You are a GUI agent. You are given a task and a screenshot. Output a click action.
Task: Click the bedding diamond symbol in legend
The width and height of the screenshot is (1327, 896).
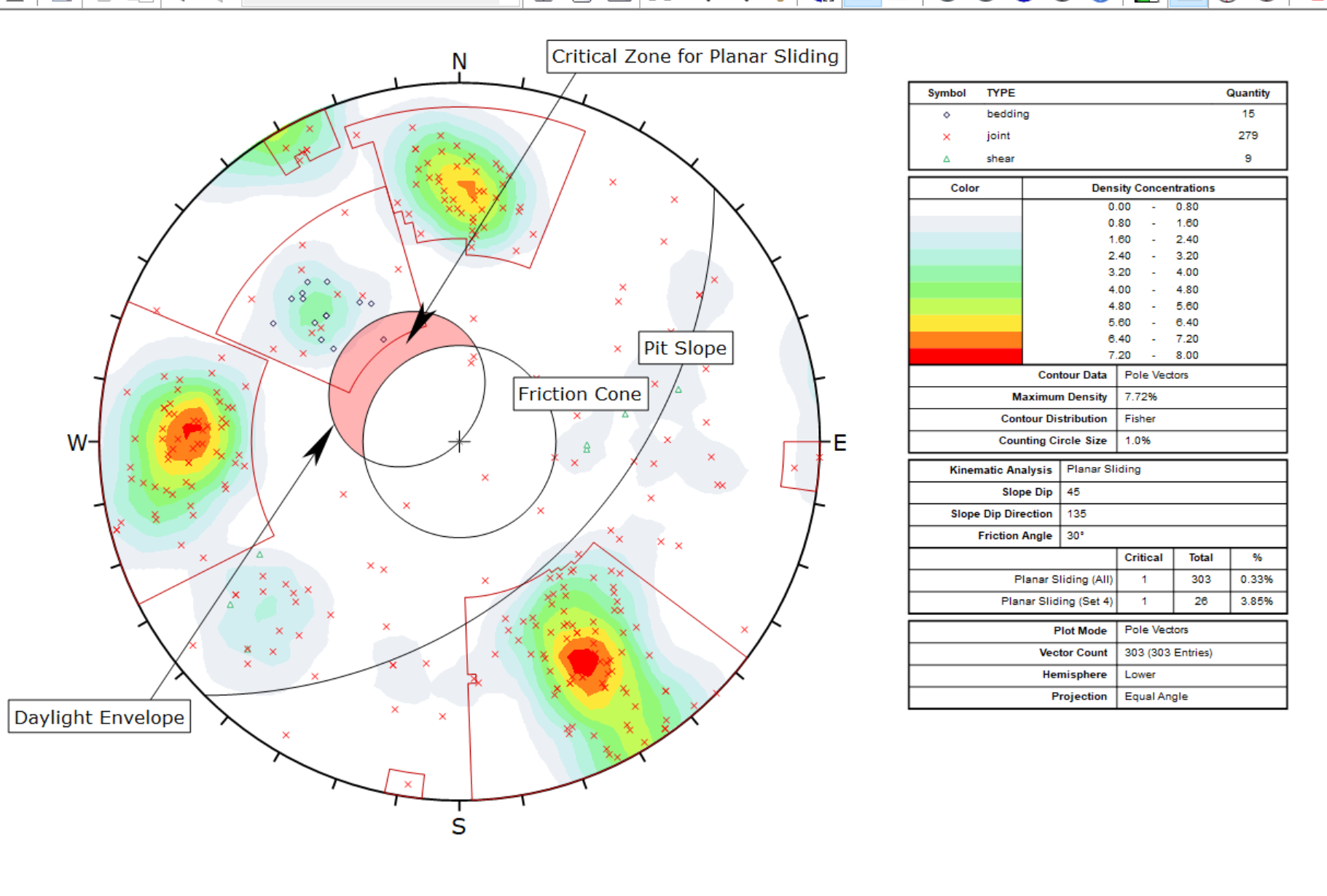pyautogui.click(x=946, y=114)
